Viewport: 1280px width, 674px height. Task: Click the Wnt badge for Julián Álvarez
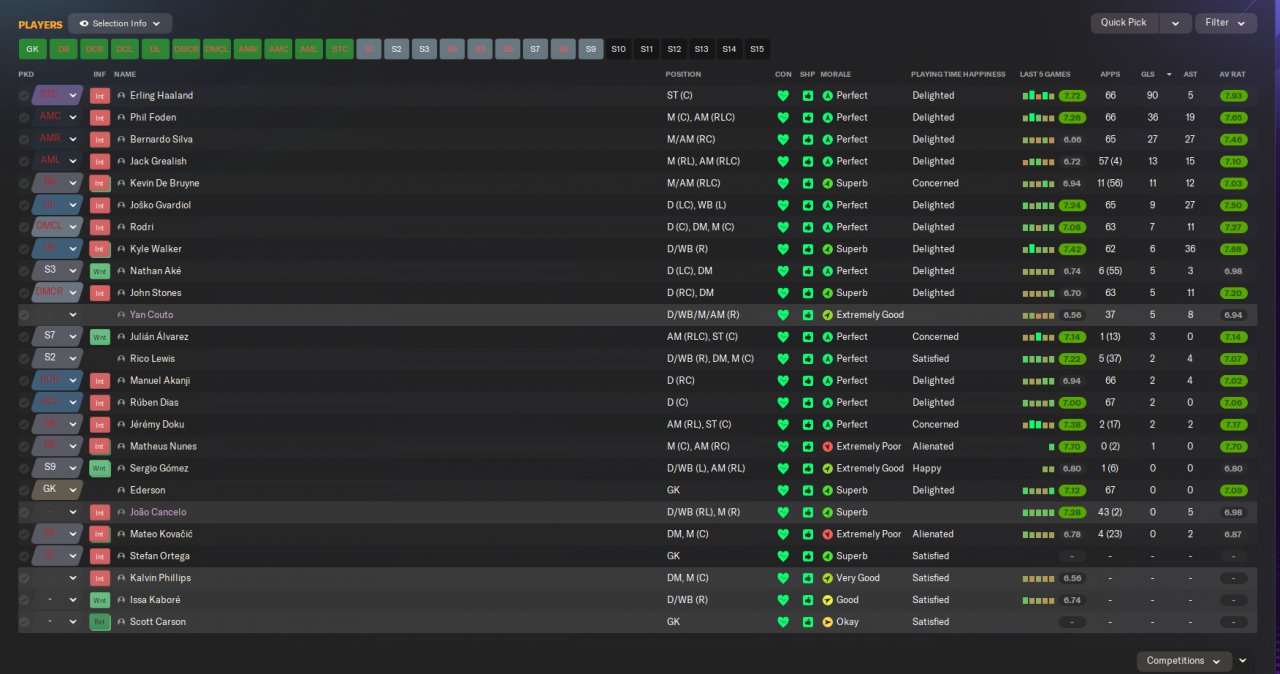100,337
